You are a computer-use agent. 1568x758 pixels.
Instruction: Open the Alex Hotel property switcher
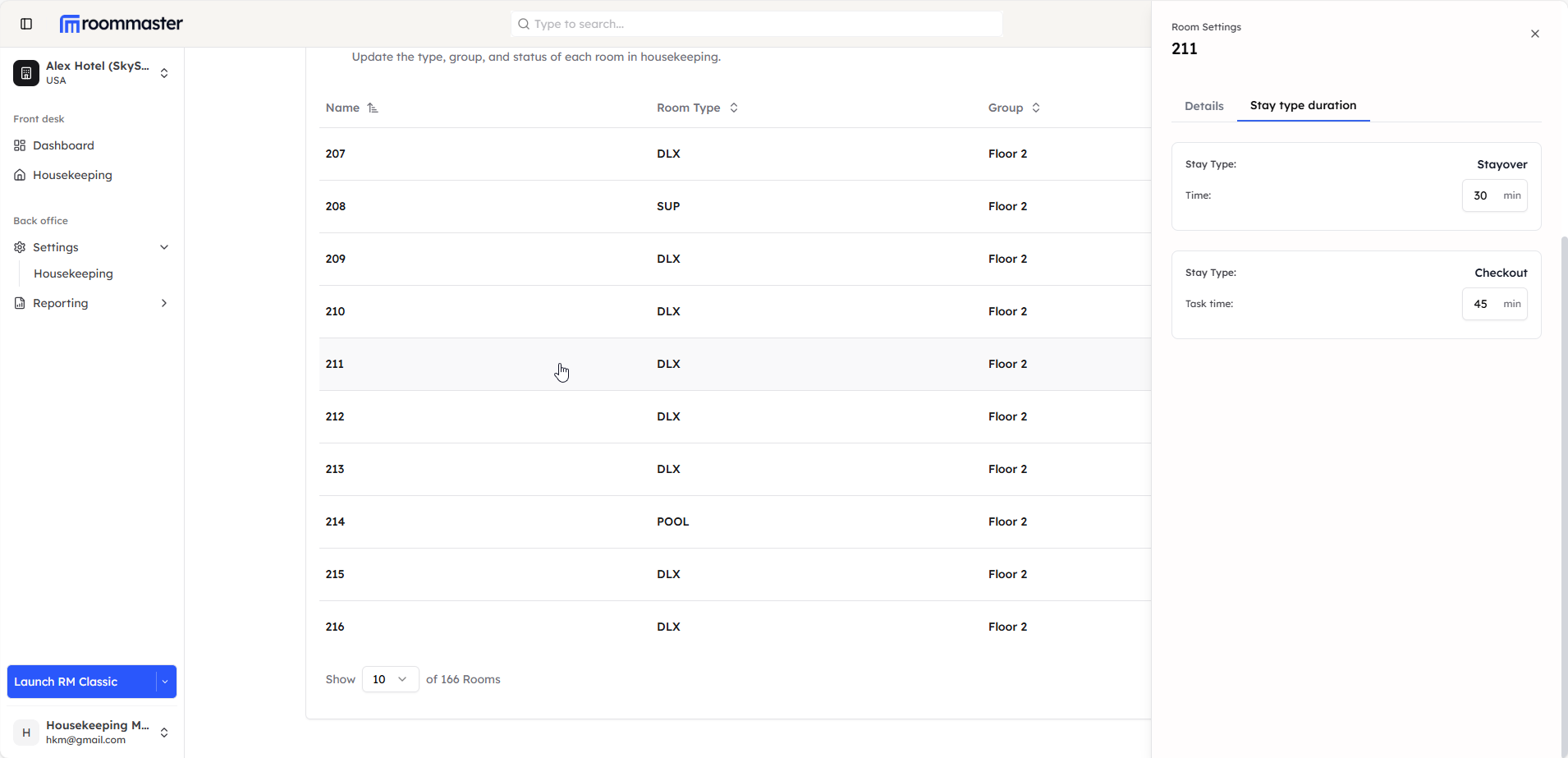[164, 73]
